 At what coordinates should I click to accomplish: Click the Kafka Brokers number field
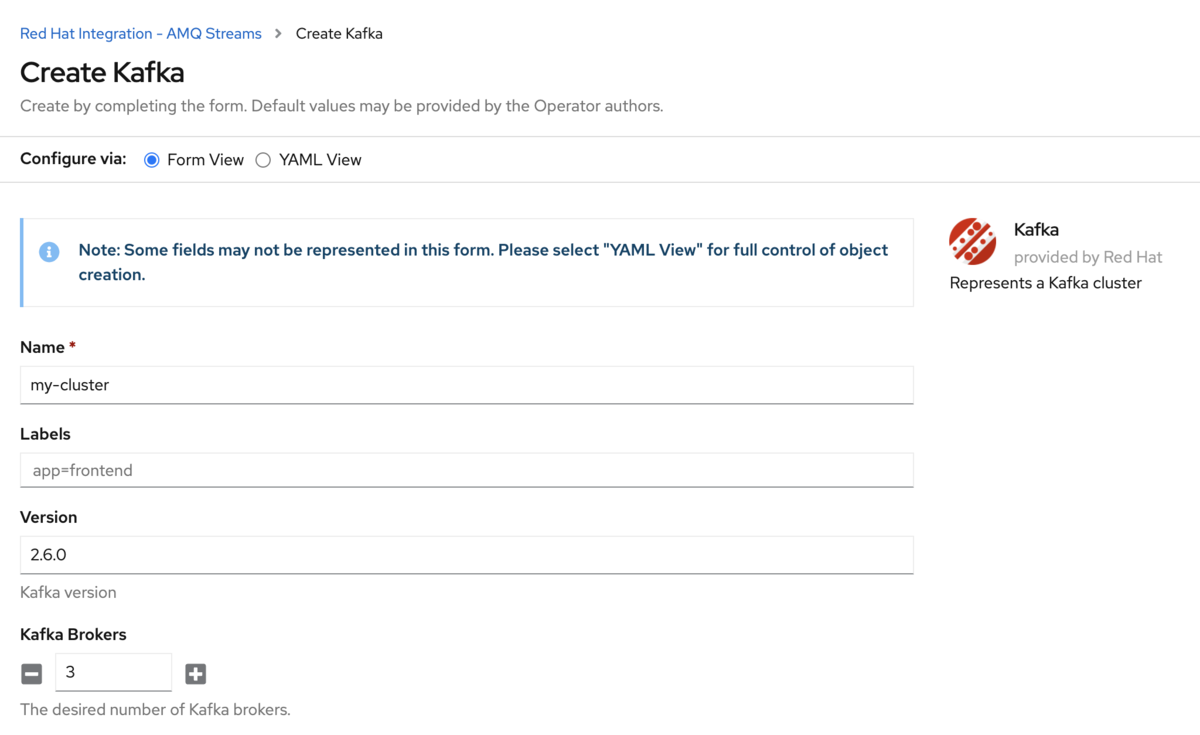[x=113, y=672]
